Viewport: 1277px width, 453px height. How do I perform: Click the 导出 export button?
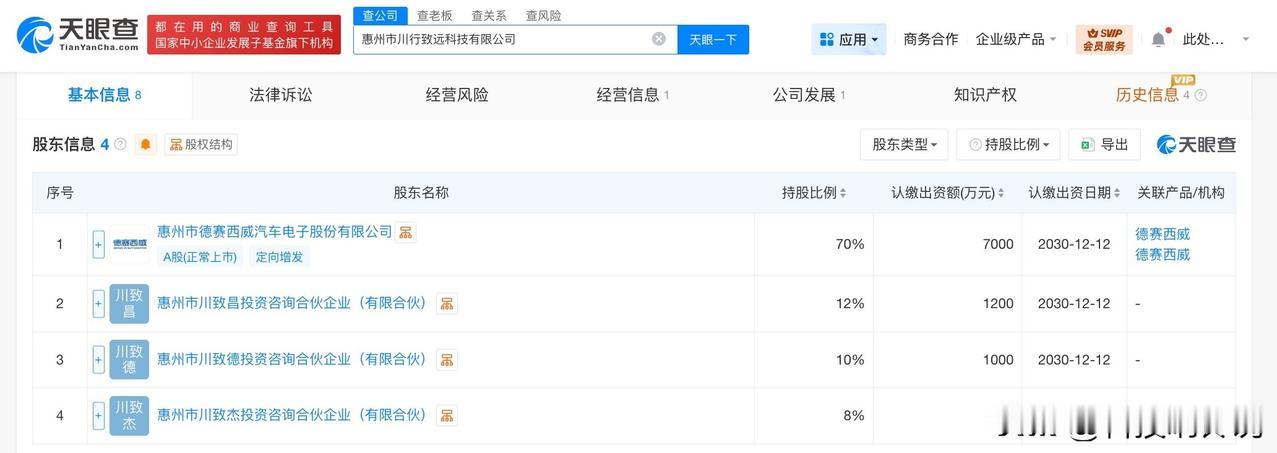[x=1104, y=144]
